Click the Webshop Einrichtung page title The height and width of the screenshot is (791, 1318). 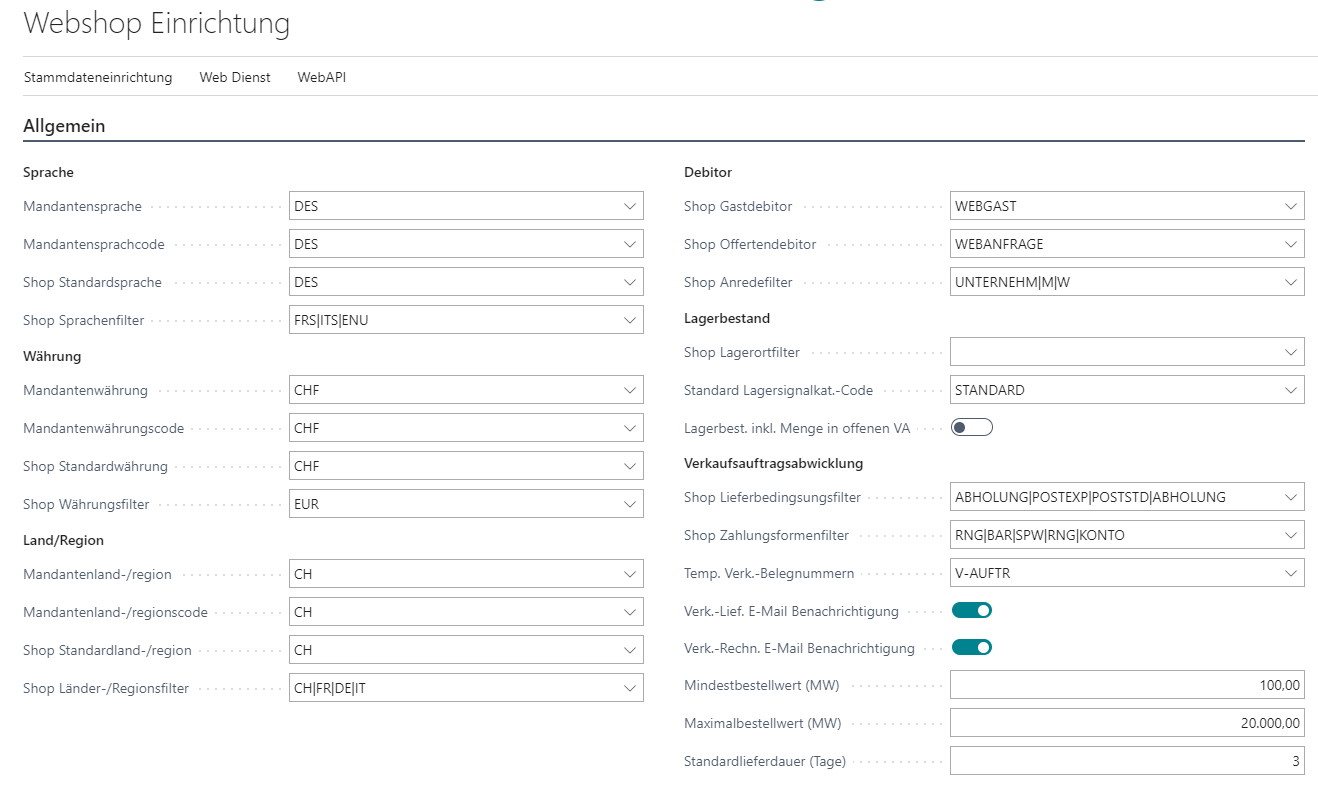pyautogui.click(x=157, y=23)
